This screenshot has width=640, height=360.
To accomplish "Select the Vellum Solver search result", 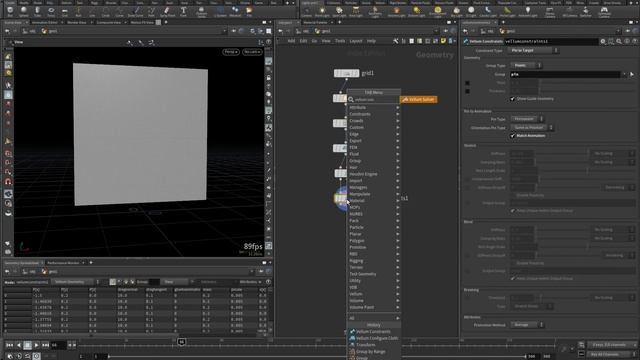I will click(x=418, y=100).
